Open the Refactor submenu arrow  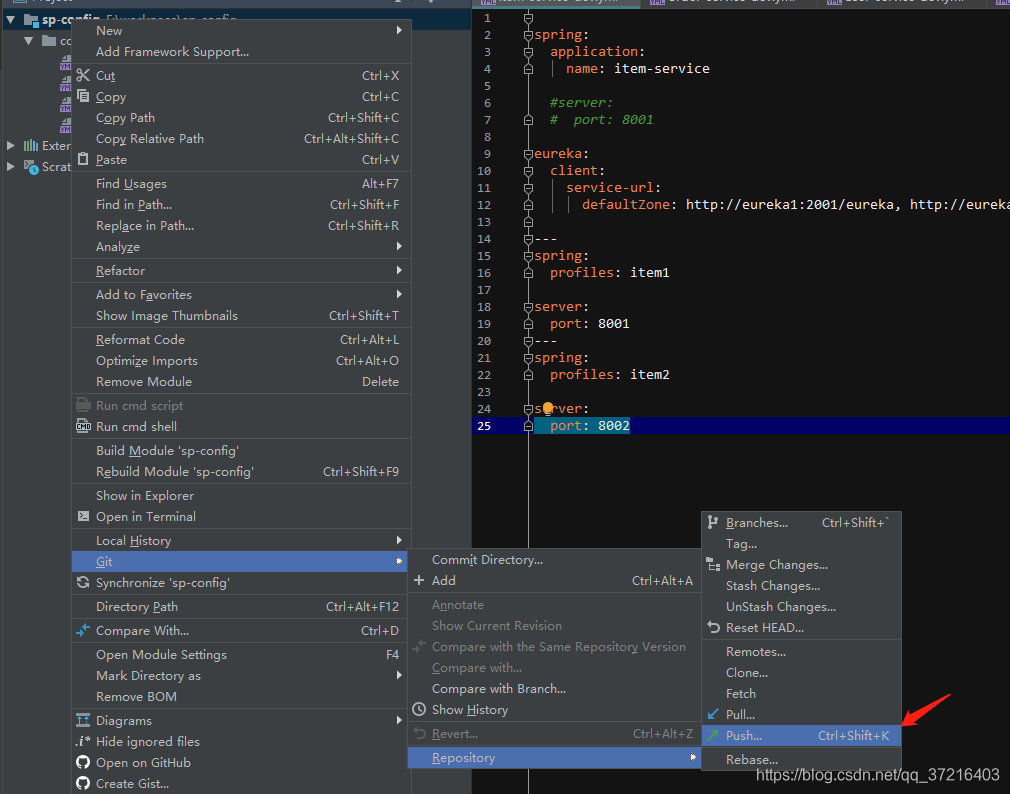[399, 270]
